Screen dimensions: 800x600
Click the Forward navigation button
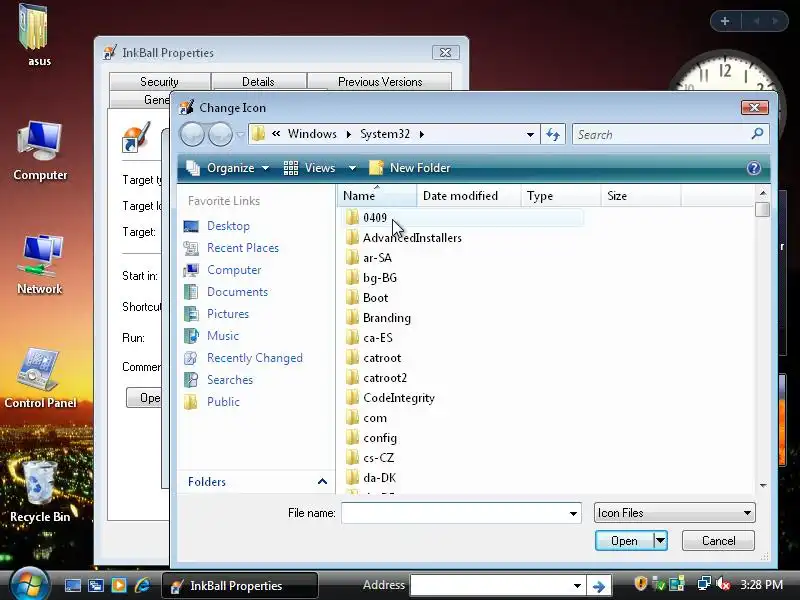tap(220, 135)
